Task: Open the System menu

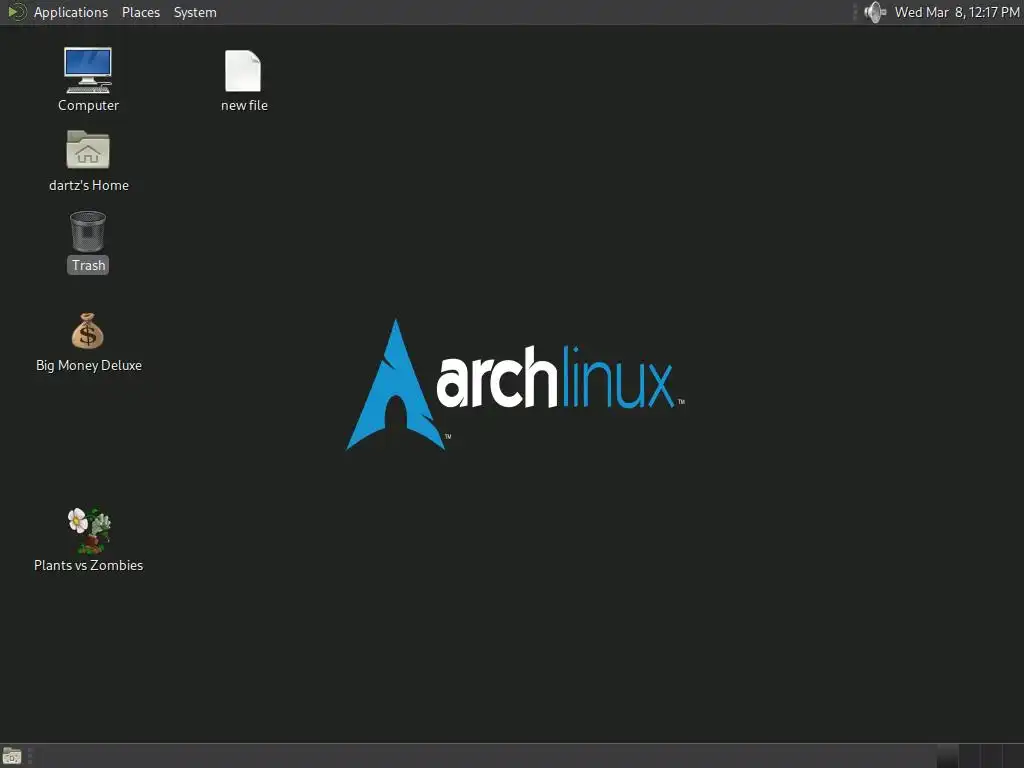Action: point(195,12)
